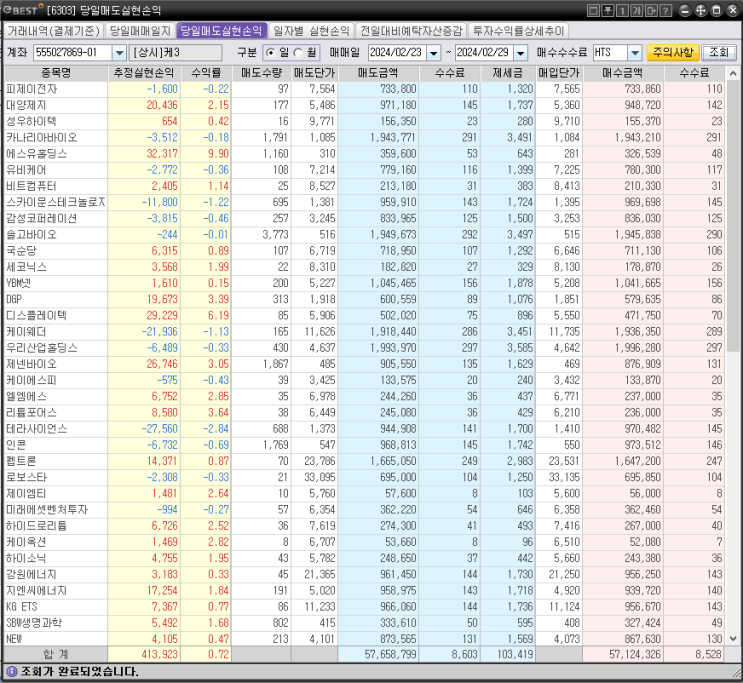743x683 pixels.
Task: Expand the 매수수수료 HTS dropdown
Action: pyautogui.click(x=634, y=53)
